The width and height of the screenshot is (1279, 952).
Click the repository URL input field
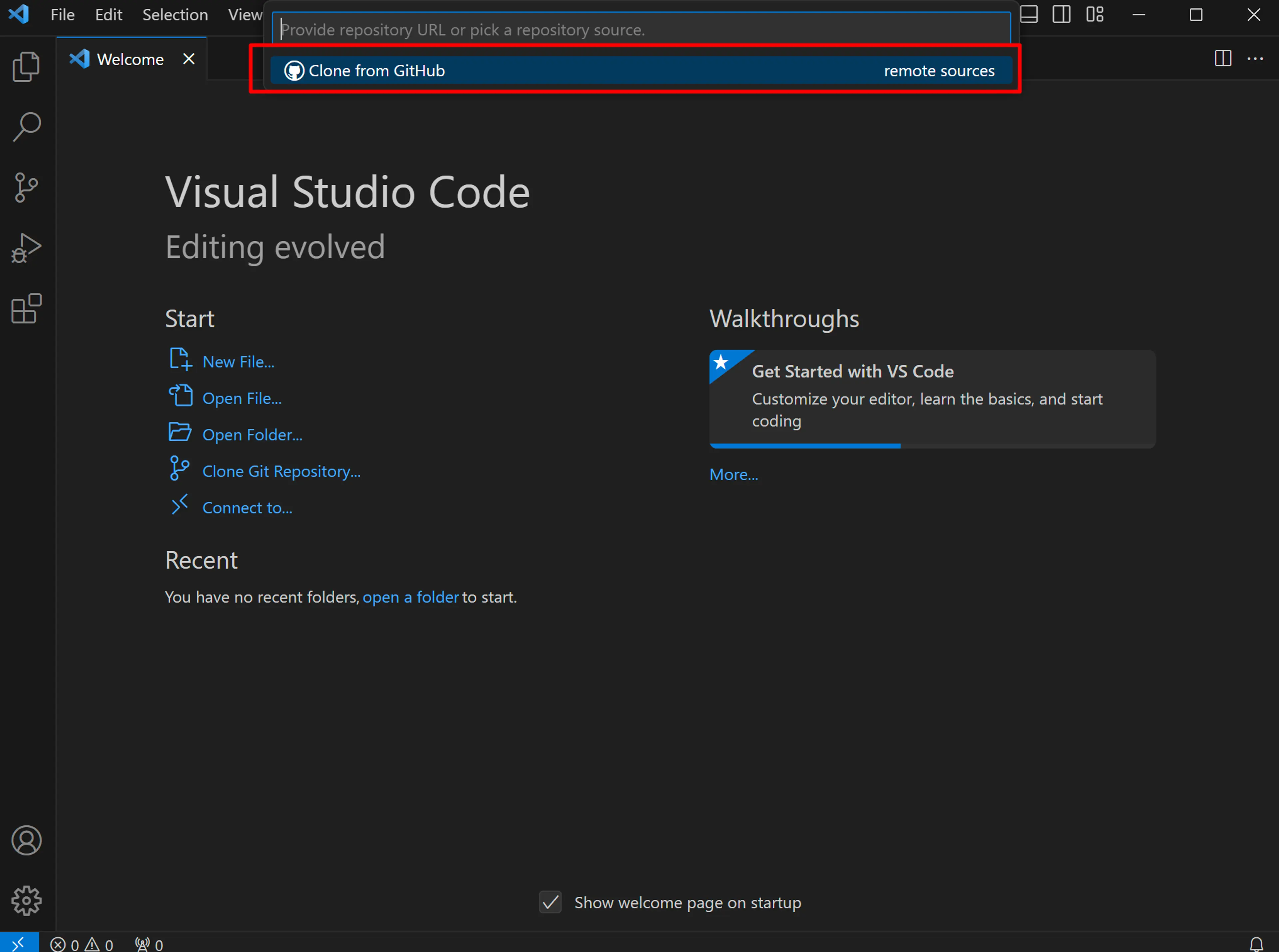pyautogui.click(x=641, y=29)
